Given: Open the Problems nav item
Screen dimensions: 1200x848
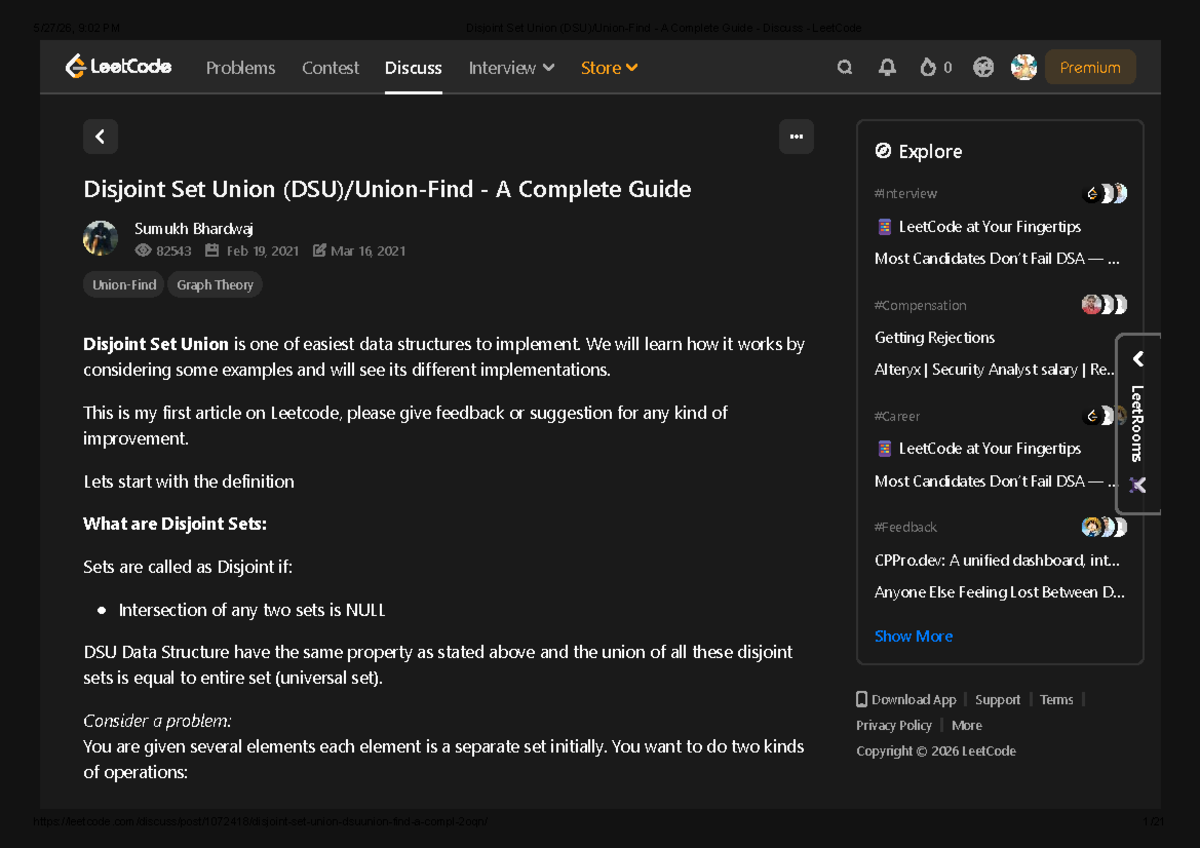Looking at the screenshot, I should tap(240, 68).
